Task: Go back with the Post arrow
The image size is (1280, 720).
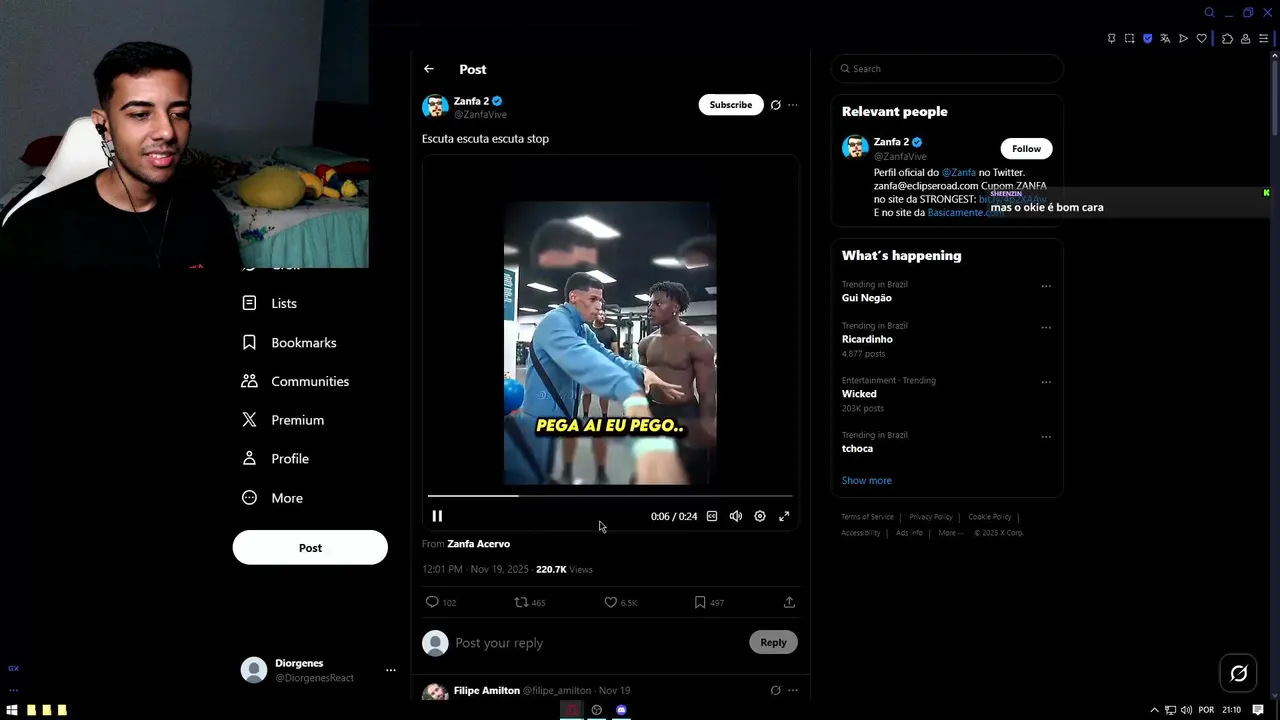Action: (x=428, y=69)
